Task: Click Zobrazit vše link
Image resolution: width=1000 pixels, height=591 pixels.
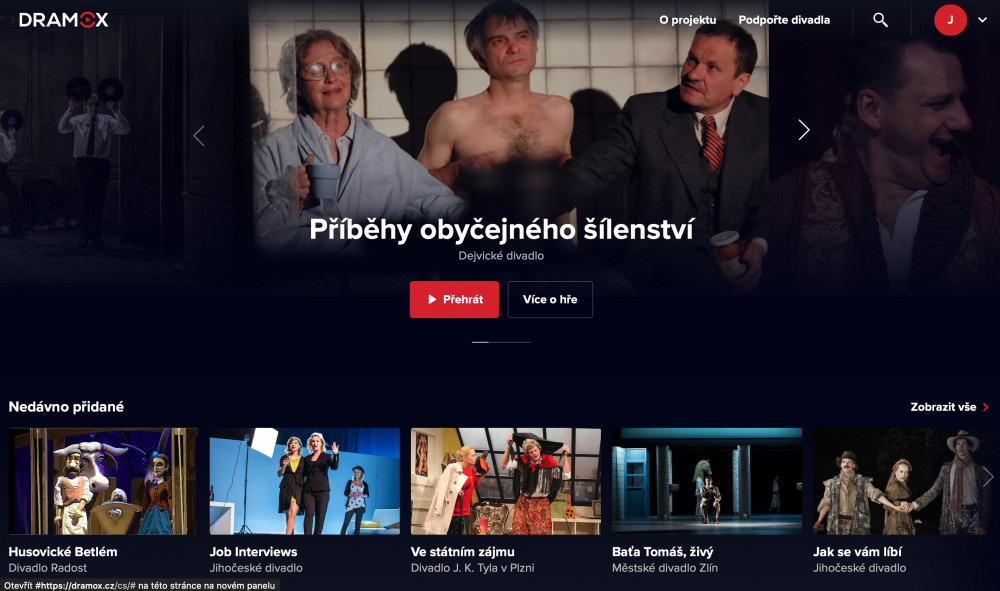Action: pos(943,407)
